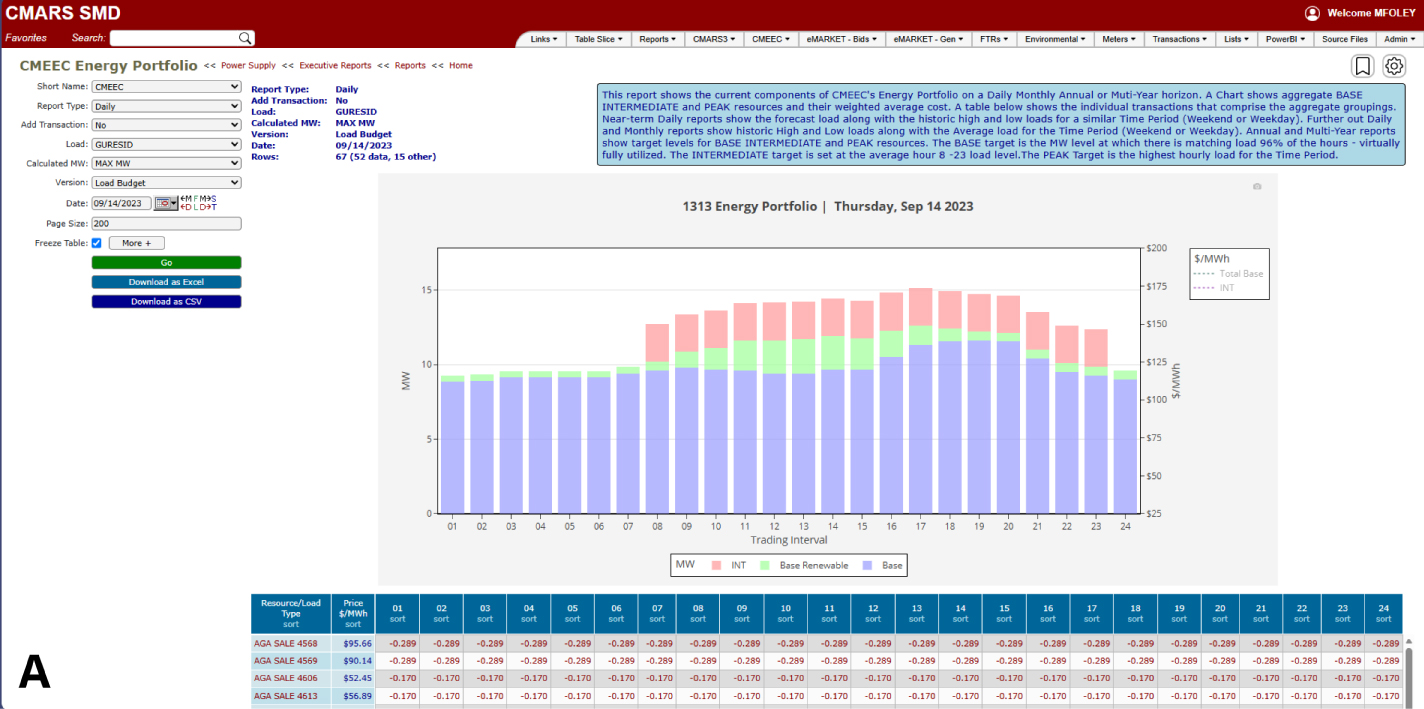Click Download as CSV button
The image size is (1424, 709).
166,301
